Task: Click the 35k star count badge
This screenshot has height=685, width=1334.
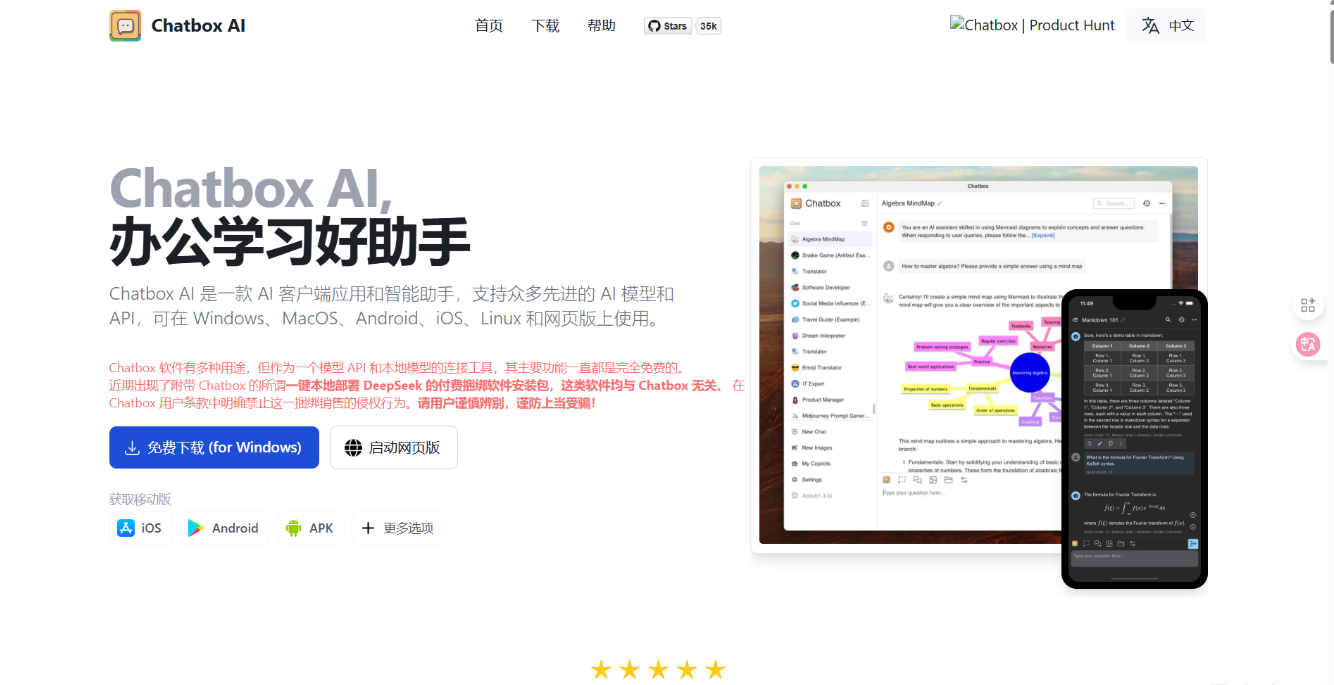Action: point(708,26)
